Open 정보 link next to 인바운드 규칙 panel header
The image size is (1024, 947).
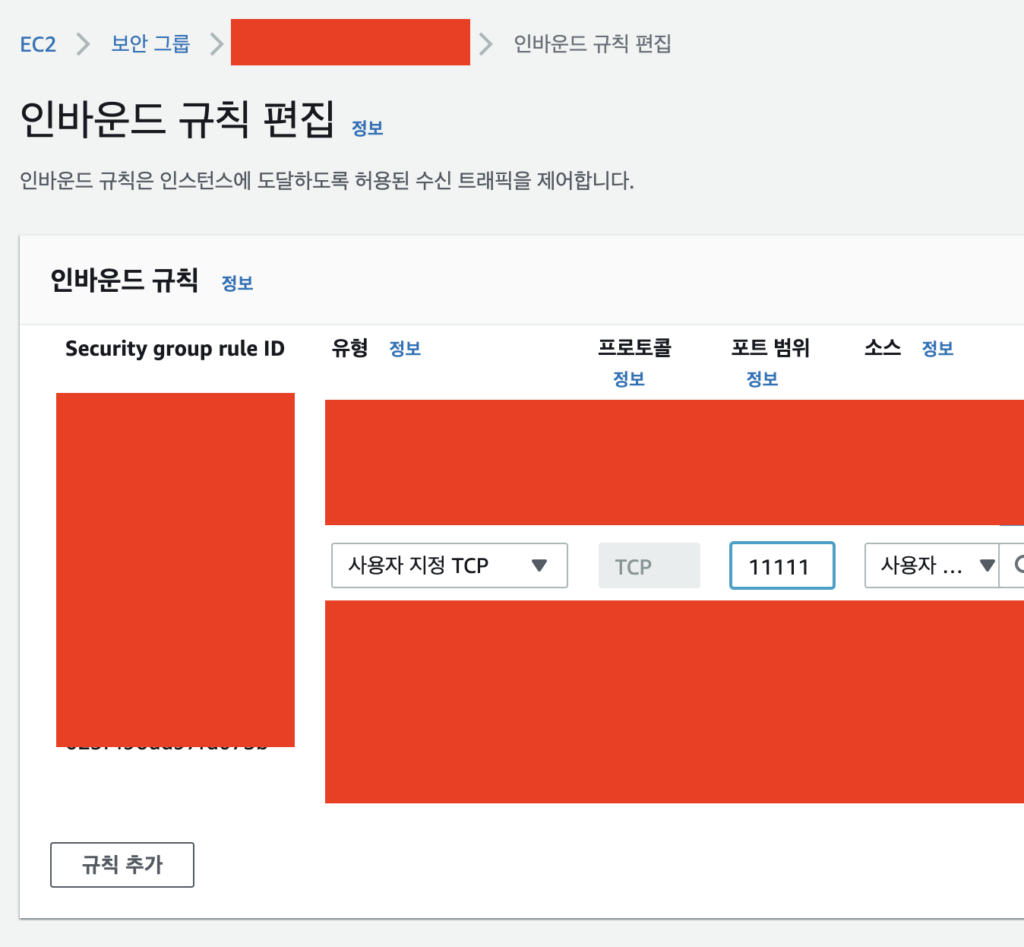(237, 283)
